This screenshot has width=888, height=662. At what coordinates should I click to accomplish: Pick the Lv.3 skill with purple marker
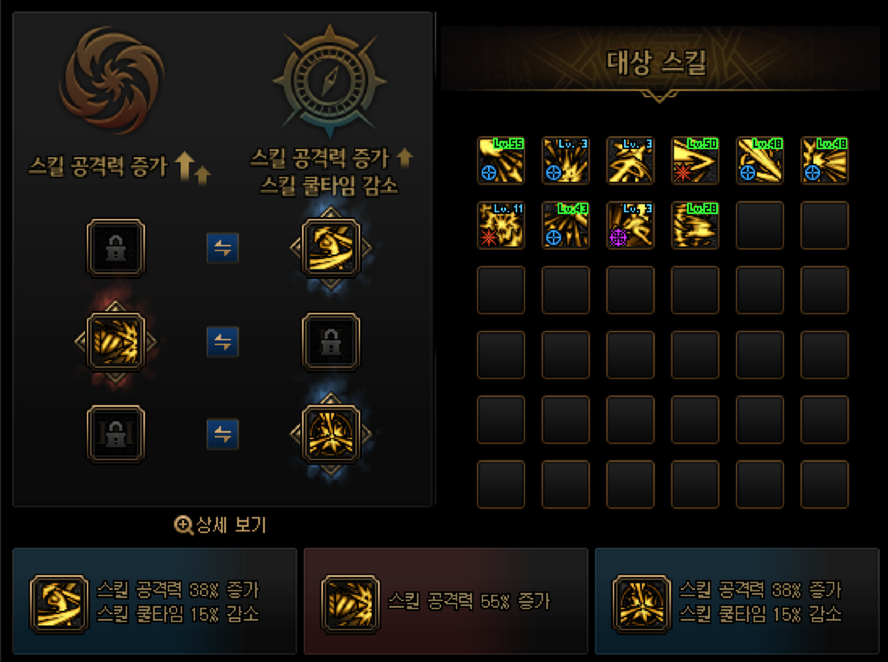click(x=630, y=225)
